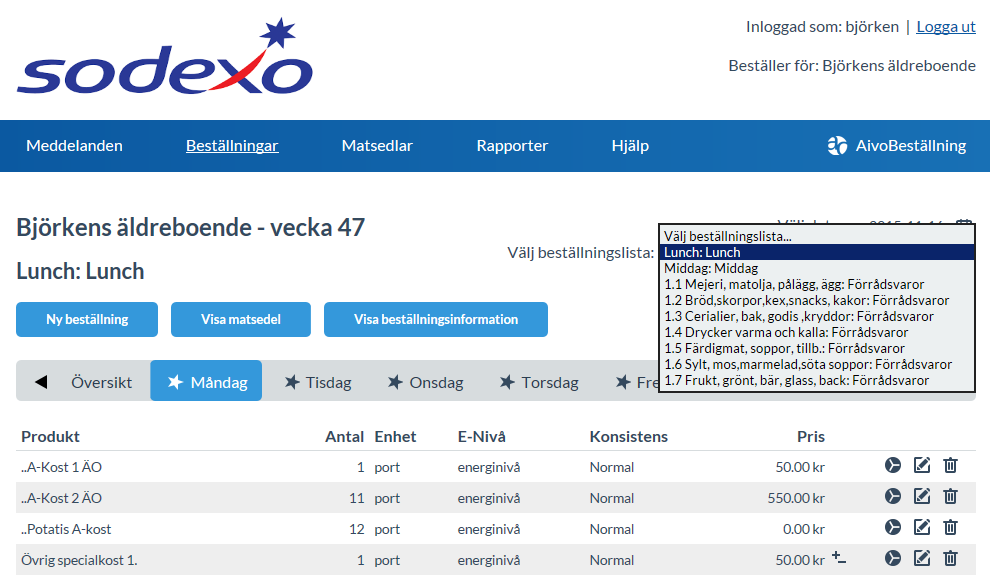The width and height of the screenshot is (990, 585).
Task: Open arrow icon in ..Potatis A-kost row
Action: 893,528
